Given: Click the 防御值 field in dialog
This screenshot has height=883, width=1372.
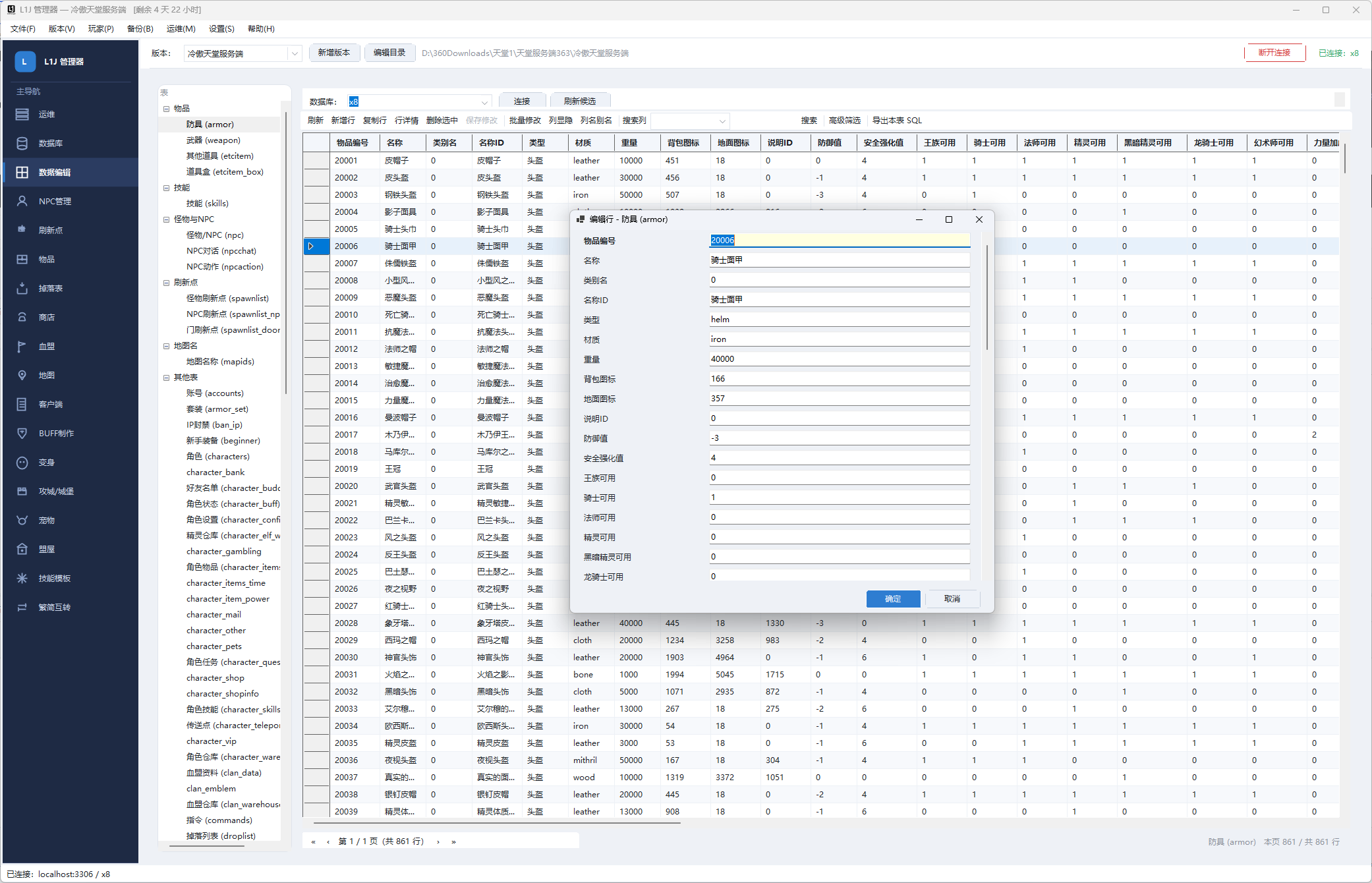Looking at the screenshot, I should pyautogui.click(x=840, y=438).
